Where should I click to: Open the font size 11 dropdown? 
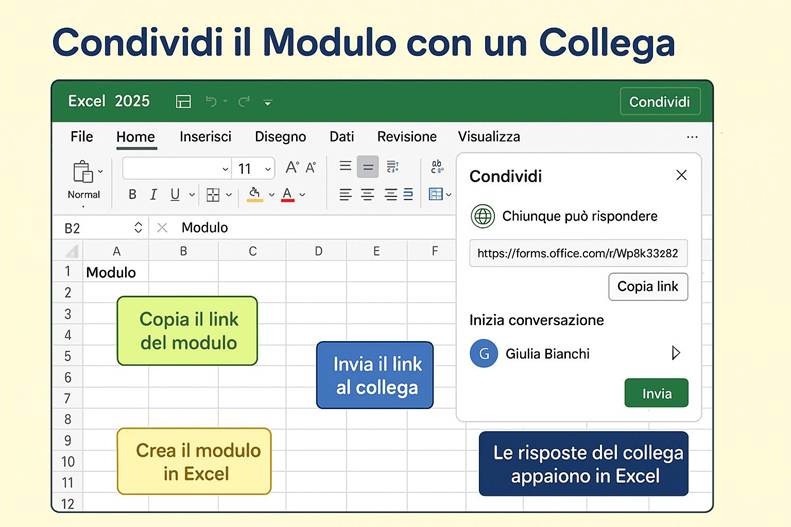pos(254,168)
